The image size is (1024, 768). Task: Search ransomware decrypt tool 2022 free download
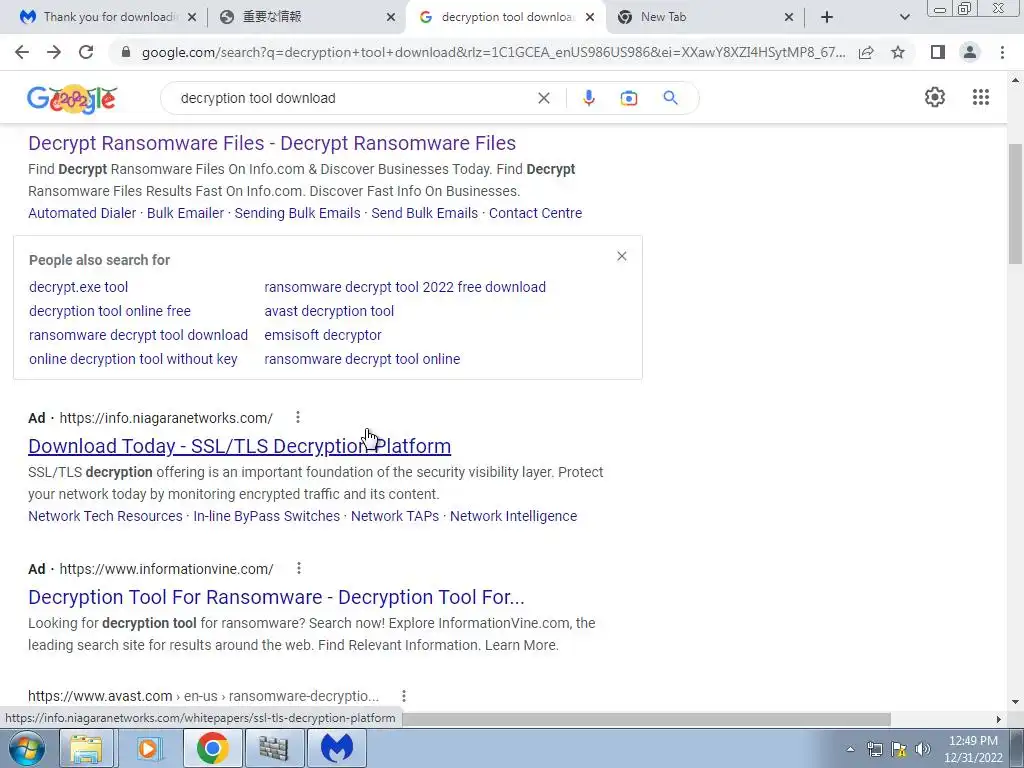pyautogui.click(x=405, y=287)
